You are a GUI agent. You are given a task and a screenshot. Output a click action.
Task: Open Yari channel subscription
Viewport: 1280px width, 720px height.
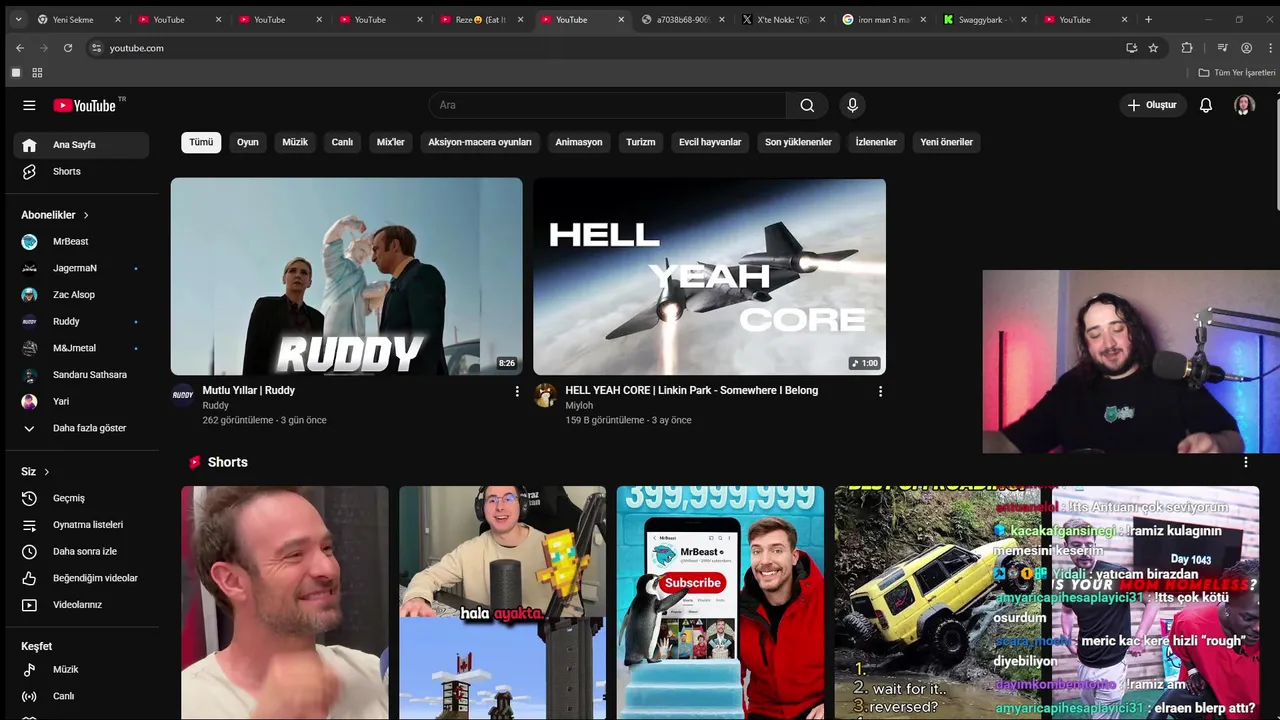(x=82, y=402)
